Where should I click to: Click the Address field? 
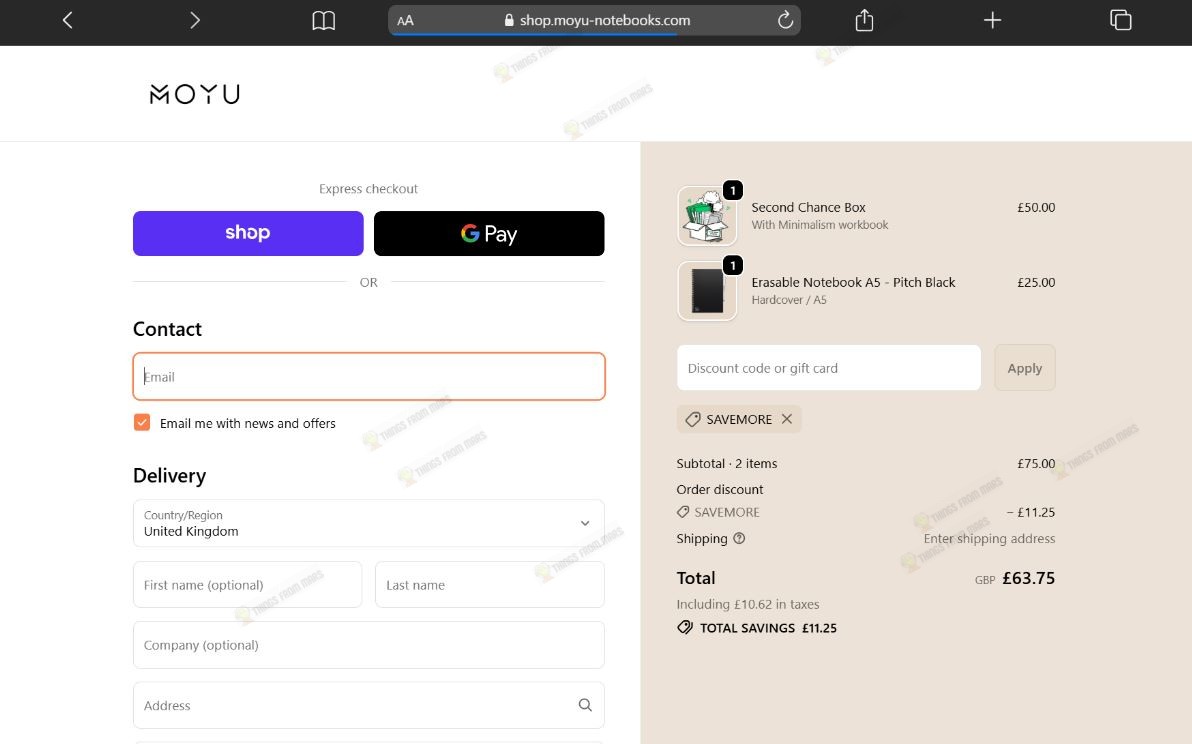(x=369, y=705)
